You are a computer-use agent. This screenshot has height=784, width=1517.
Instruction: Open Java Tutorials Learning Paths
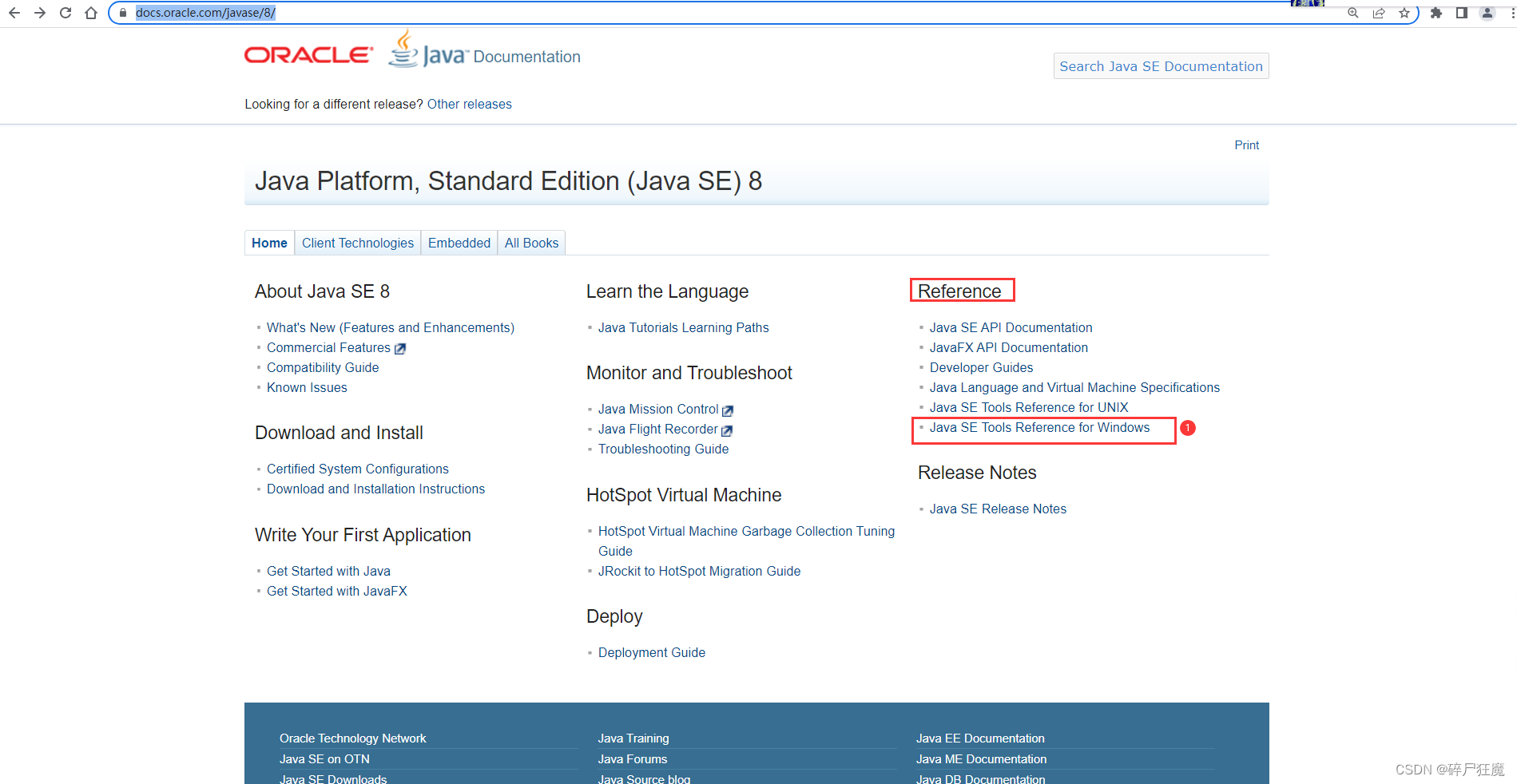[684, 327]
